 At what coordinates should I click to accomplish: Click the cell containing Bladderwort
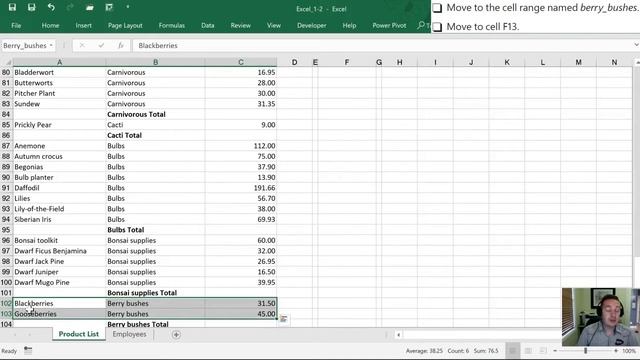(59, 72)
